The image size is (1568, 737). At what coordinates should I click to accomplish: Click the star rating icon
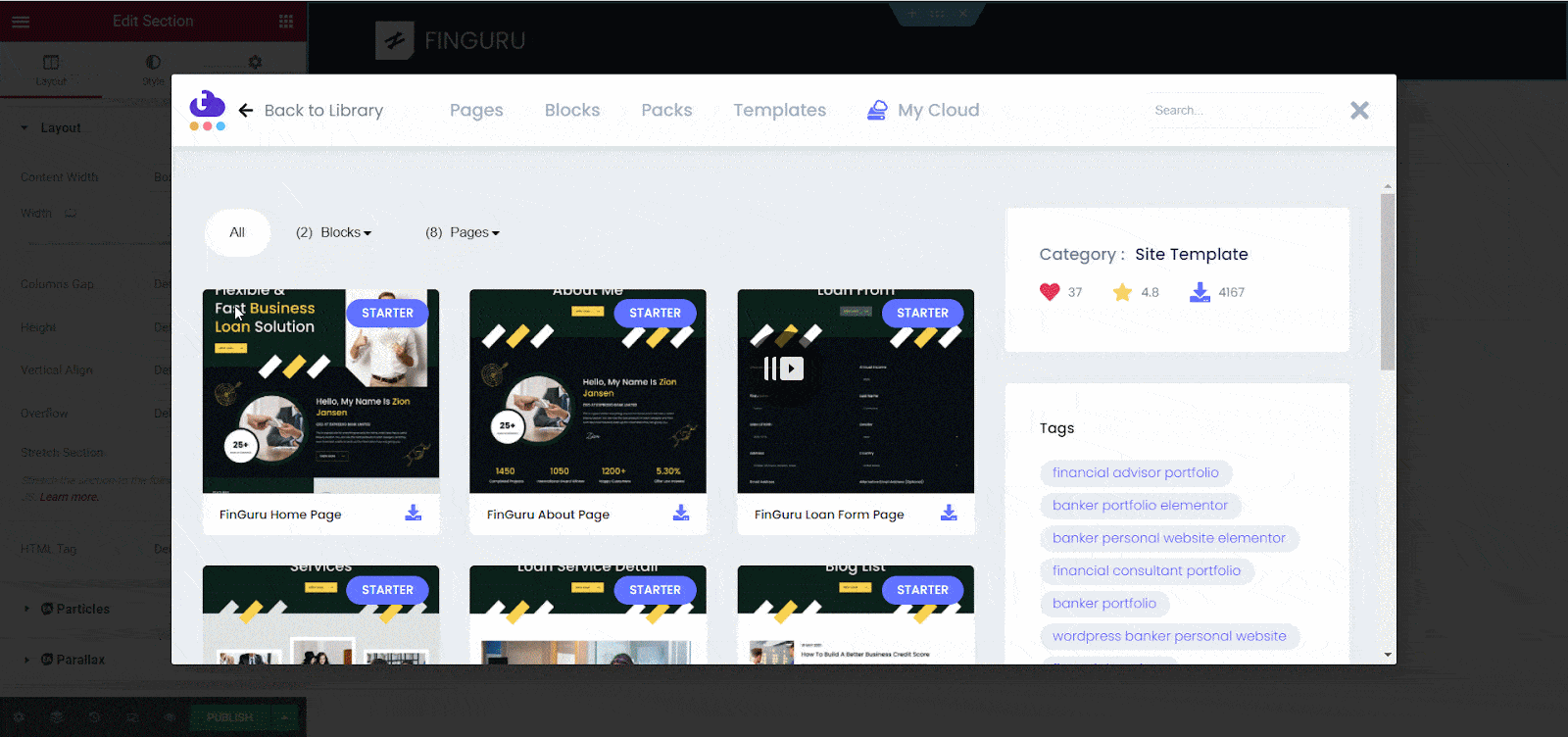point(1123,292)
